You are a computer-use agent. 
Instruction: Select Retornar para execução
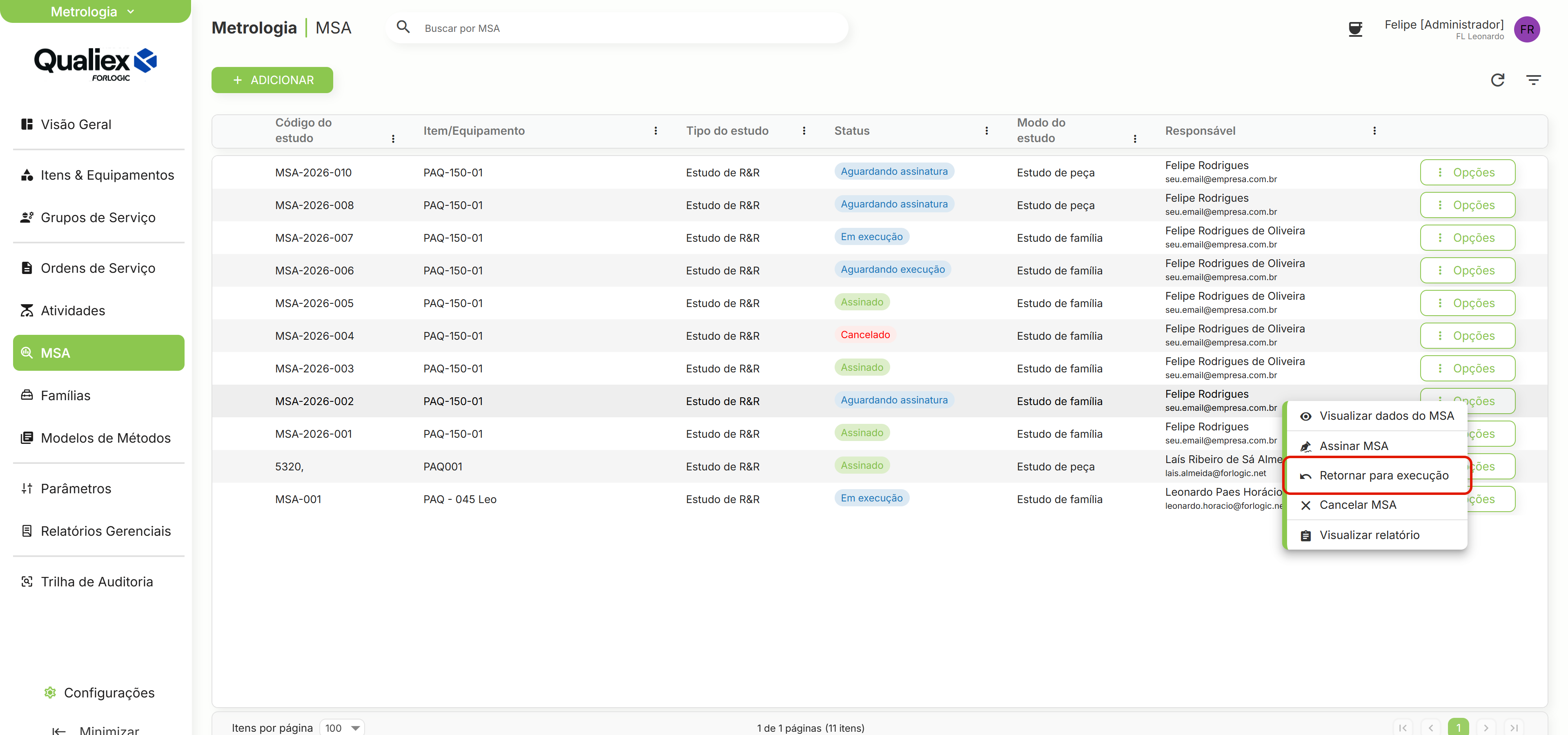(x=1377, y=476)
